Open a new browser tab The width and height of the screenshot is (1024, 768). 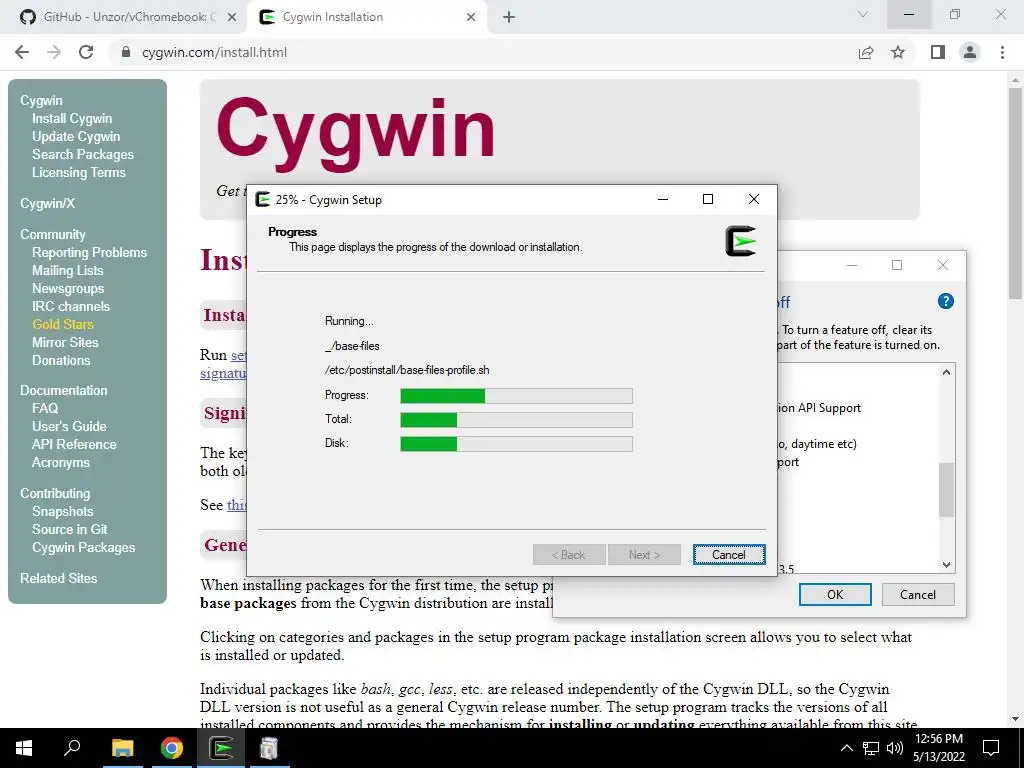tap(509, 17)
